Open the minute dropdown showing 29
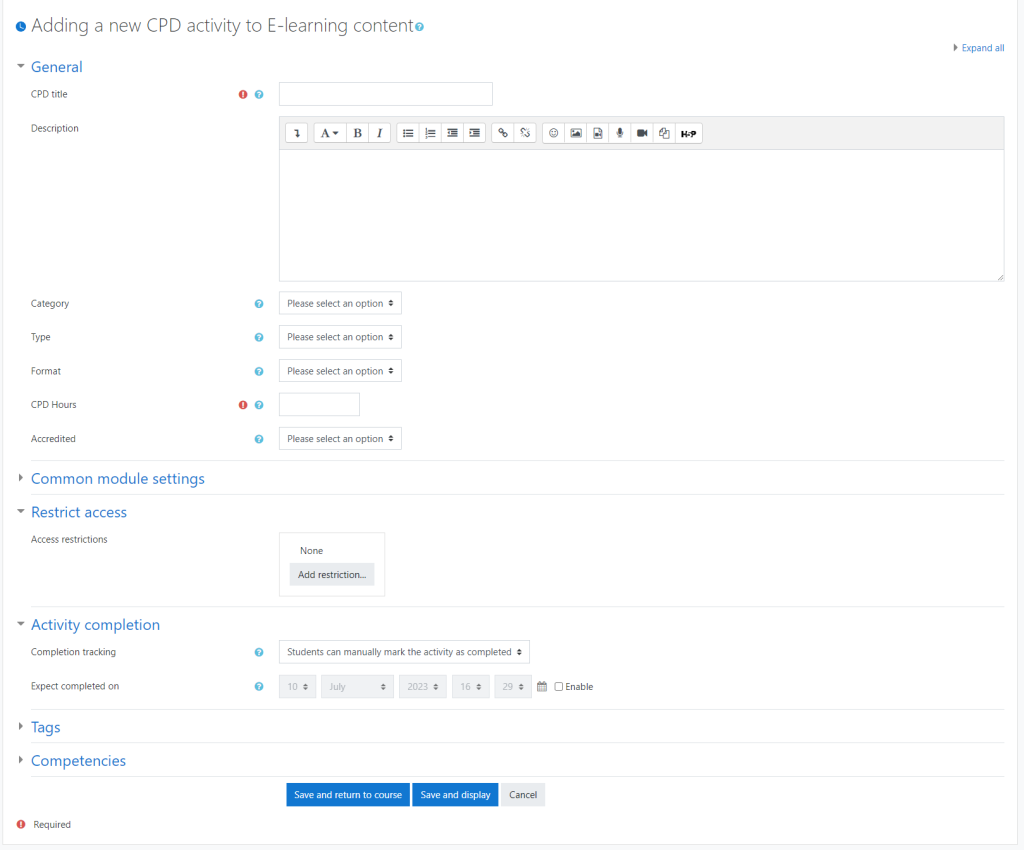Image resolution: width=1024 pixels, height=850 pixels. point(513,687)
